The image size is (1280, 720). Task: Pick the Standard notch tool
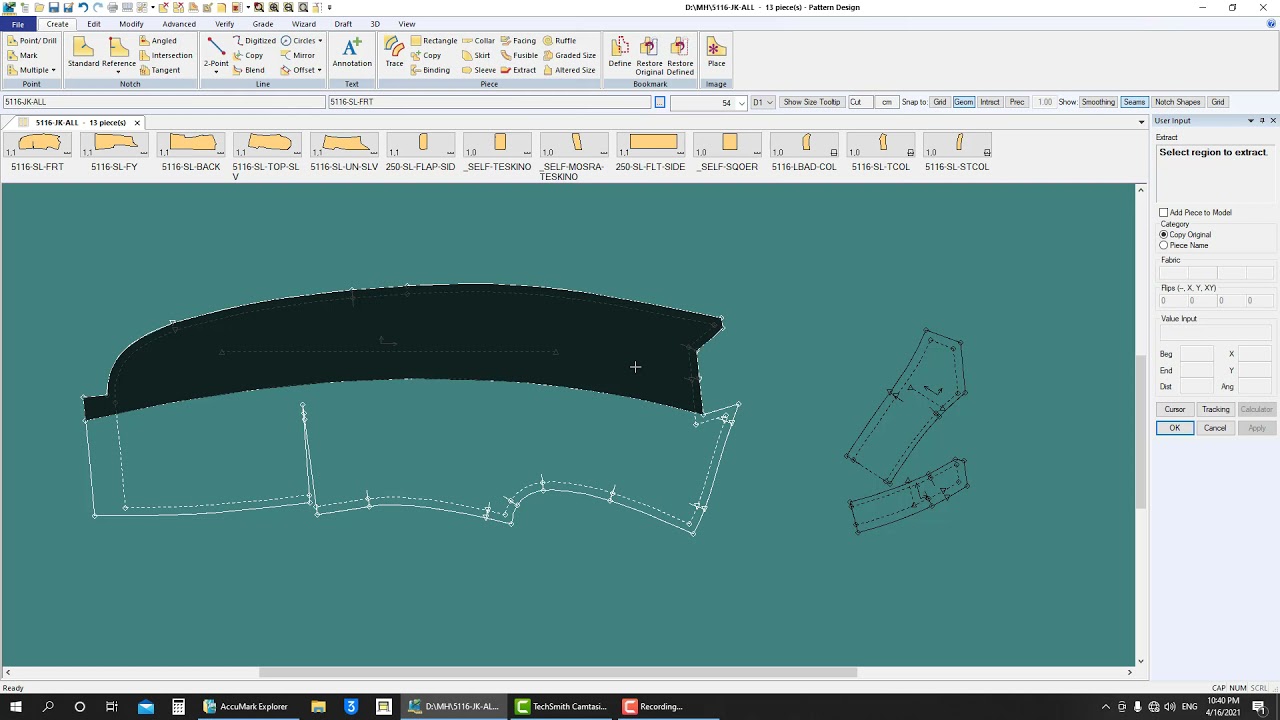(x=83, y=53)
